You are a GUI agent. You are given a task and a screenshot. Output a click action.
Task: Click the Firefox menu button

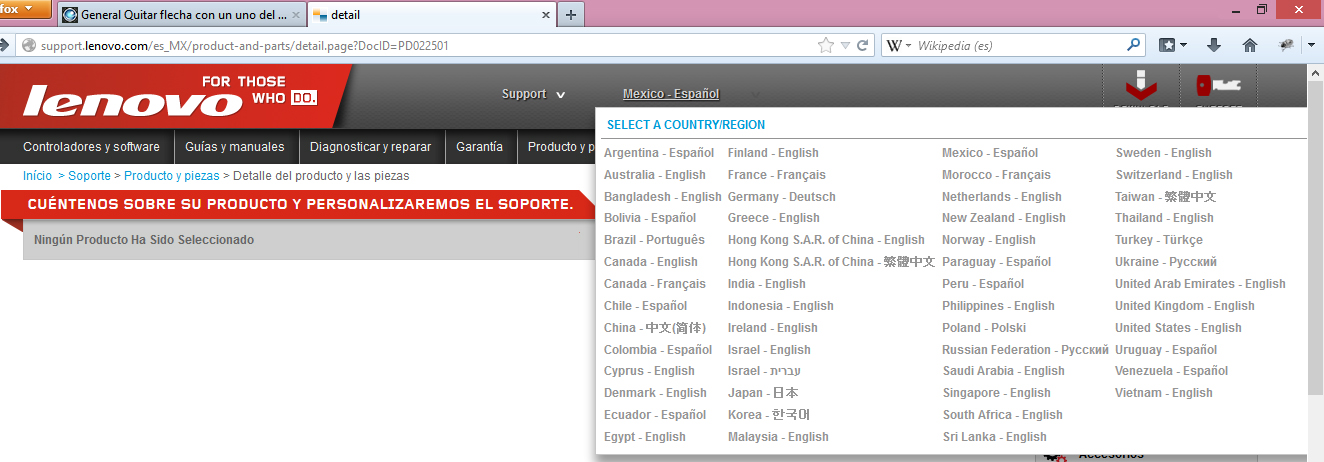[24, 9]
